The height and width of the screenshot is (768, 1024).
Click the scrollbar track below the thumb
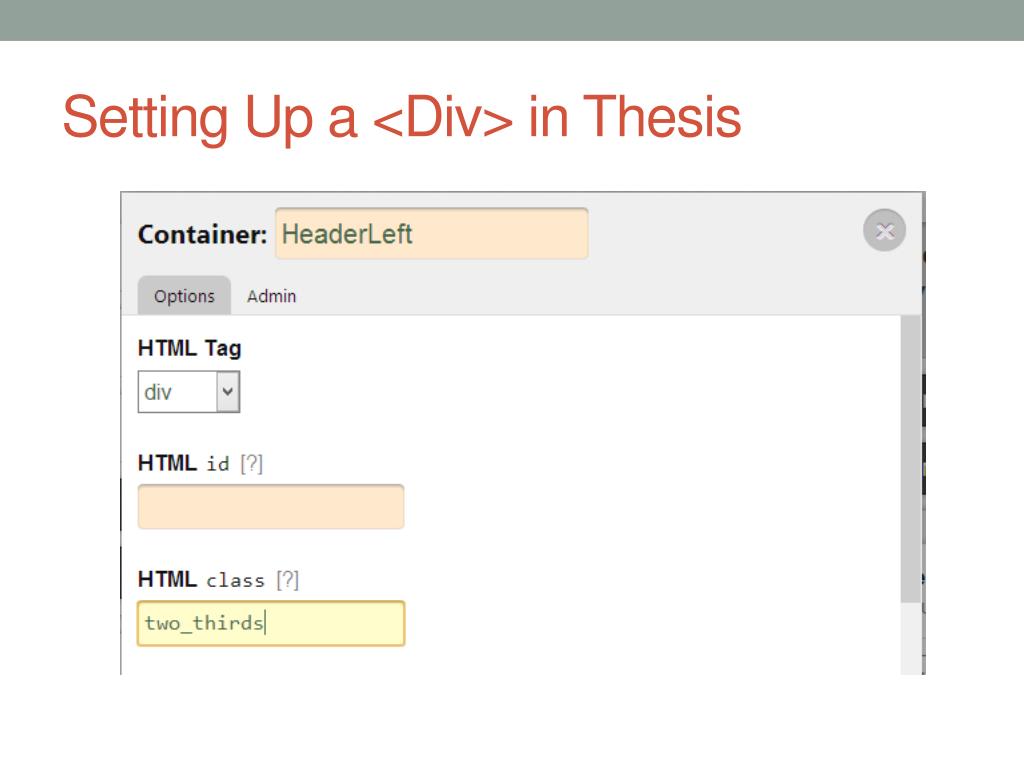pos(910,639)
